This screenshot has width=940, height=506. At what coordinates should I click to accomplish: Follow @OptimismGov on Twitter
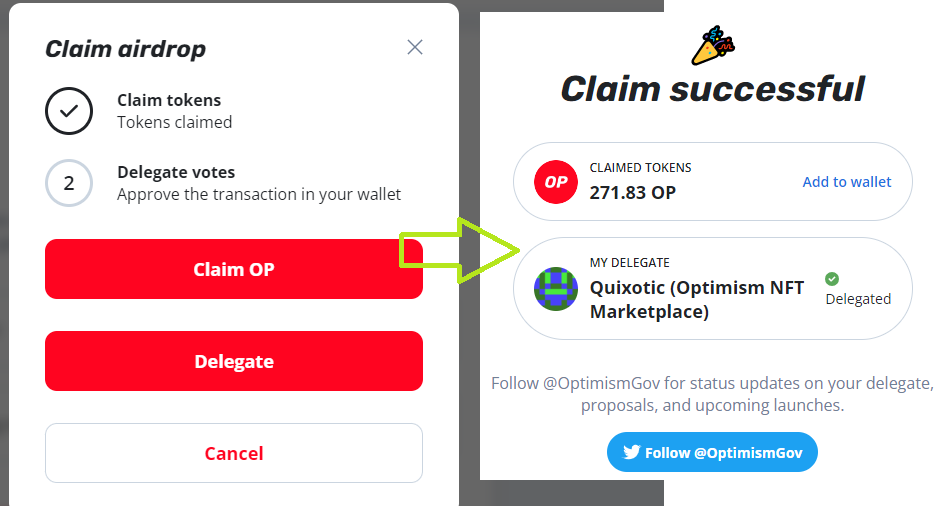tap(712, 452)
